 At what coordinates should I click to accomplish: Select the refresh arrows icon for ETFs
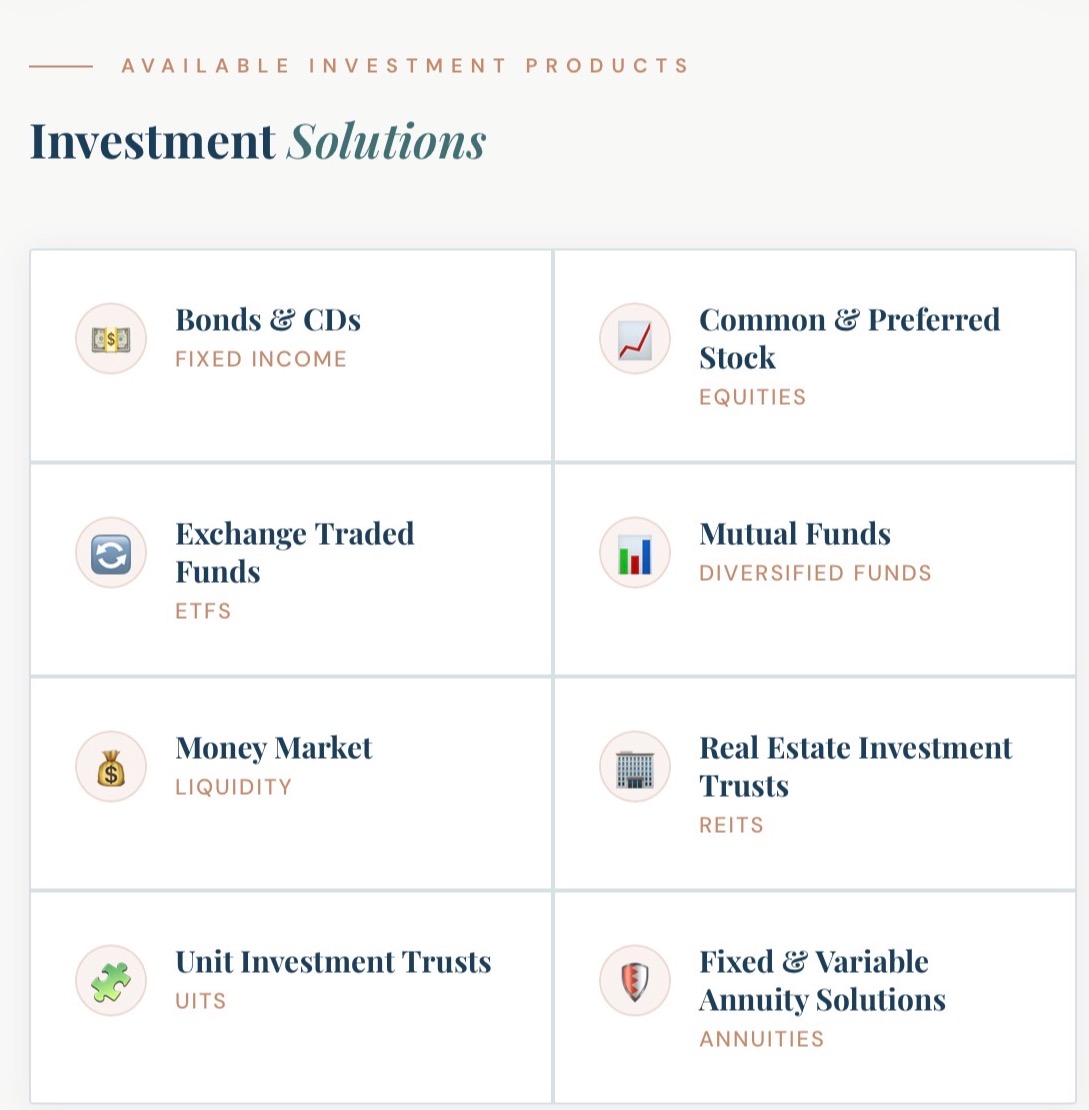tap(111, 553)
